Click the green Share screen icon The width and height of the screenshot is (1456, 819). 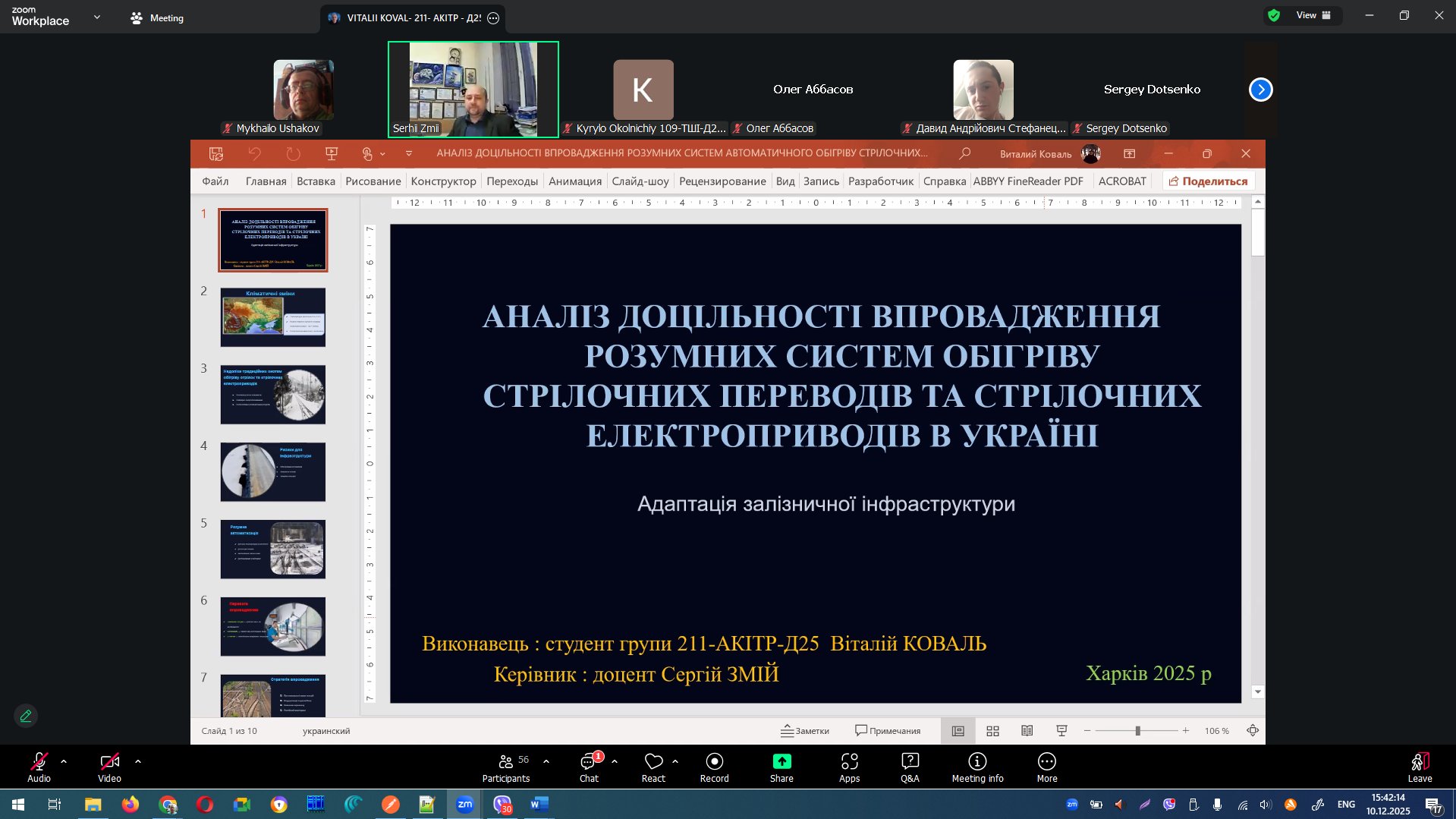(781, 761)
